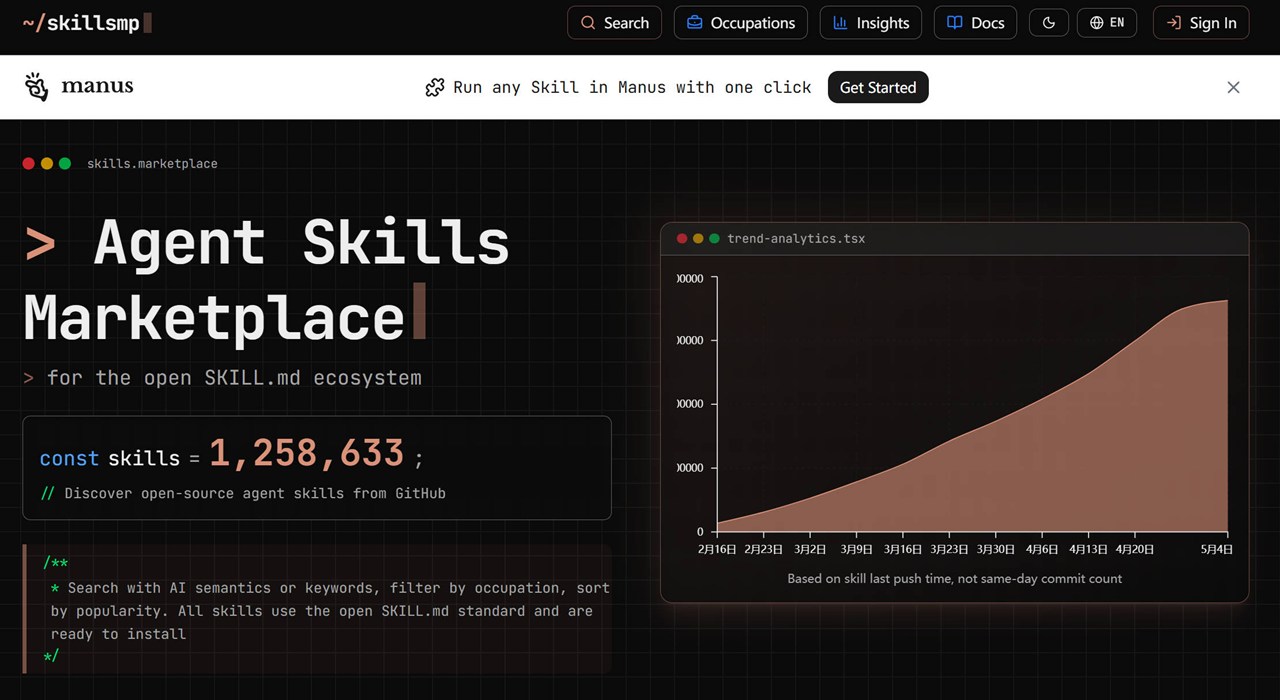Viewport: 1280px width, 700px height.
Task: Click the 'Run any Skill in Manus' text
Action: [632, 88]
